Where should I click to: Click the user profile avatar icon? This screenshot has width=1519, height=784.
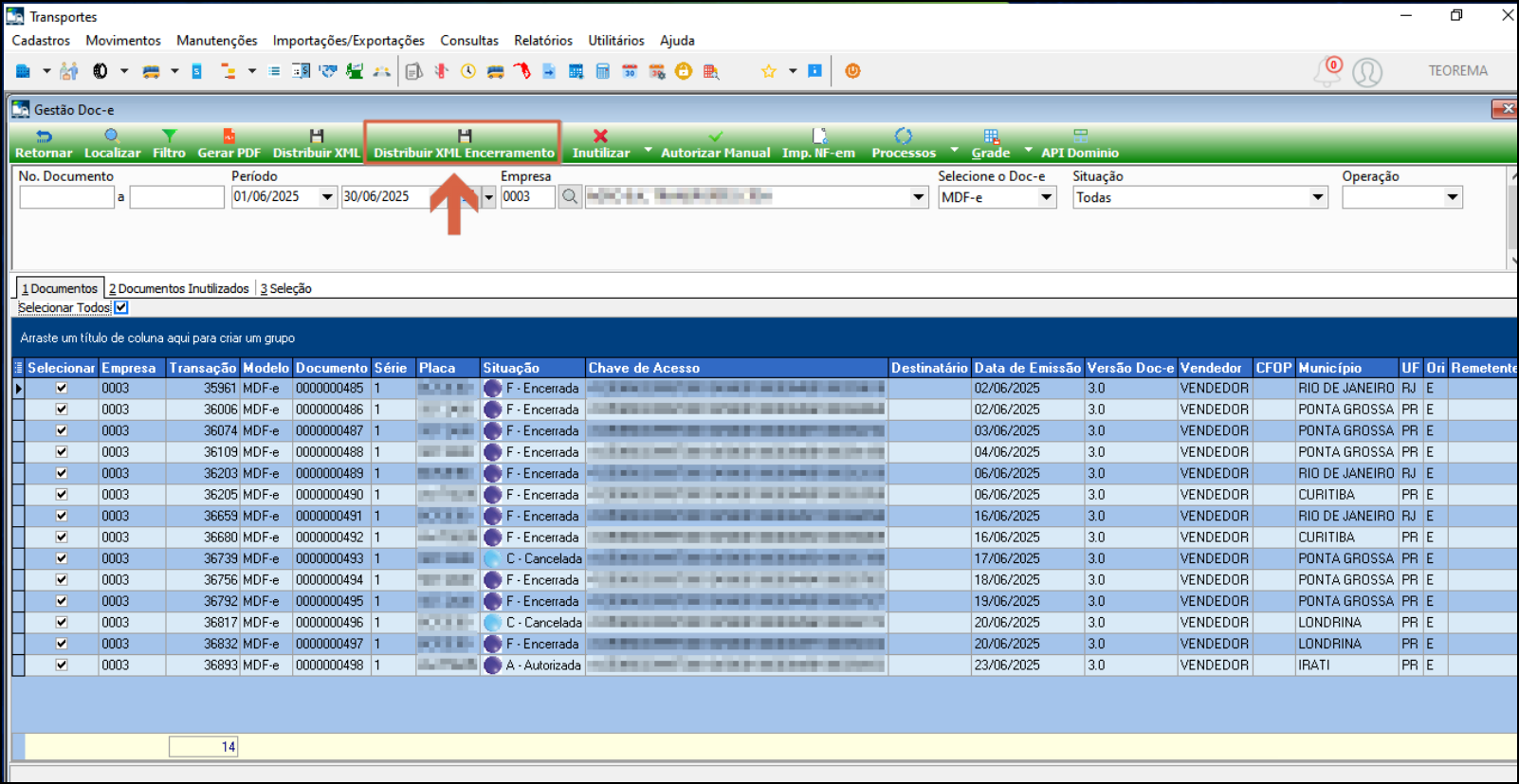click(1367, 72)
